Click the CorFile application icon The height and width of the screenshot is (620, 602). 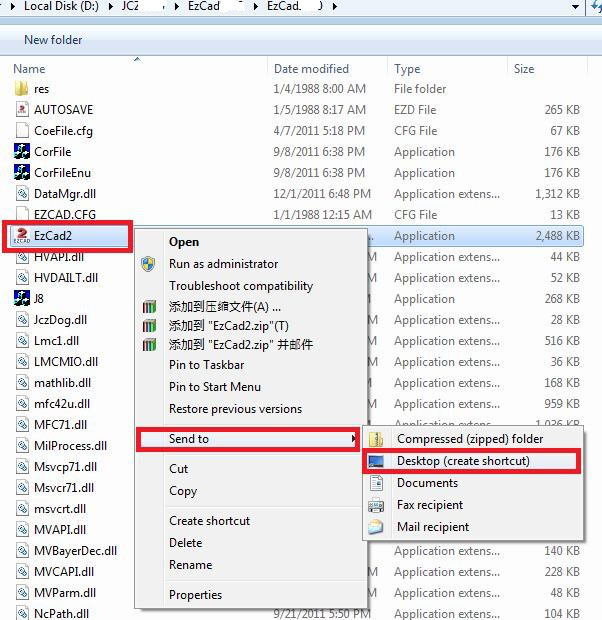tap(22, 151)
